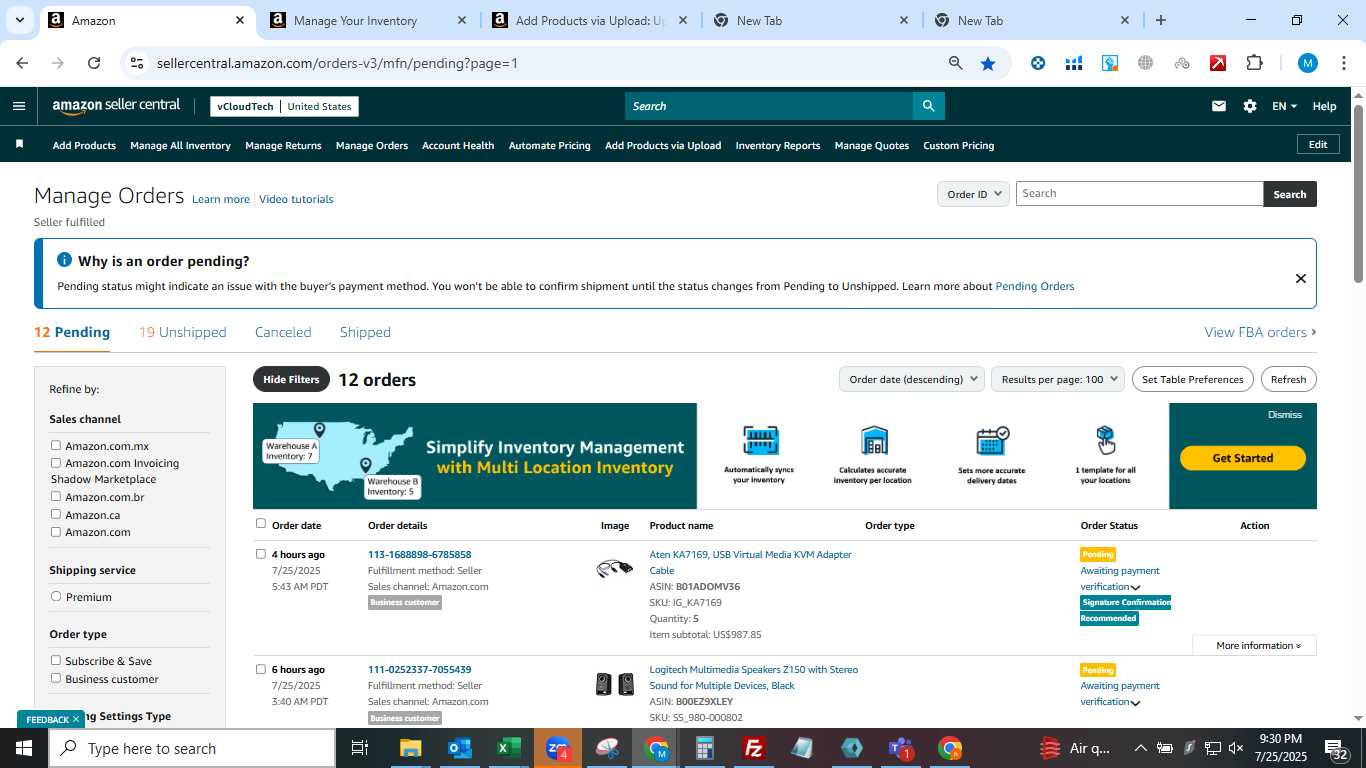The image size is (1366, 768).
Task: Bookmark this page with the star icon
Action: [988, 63]
